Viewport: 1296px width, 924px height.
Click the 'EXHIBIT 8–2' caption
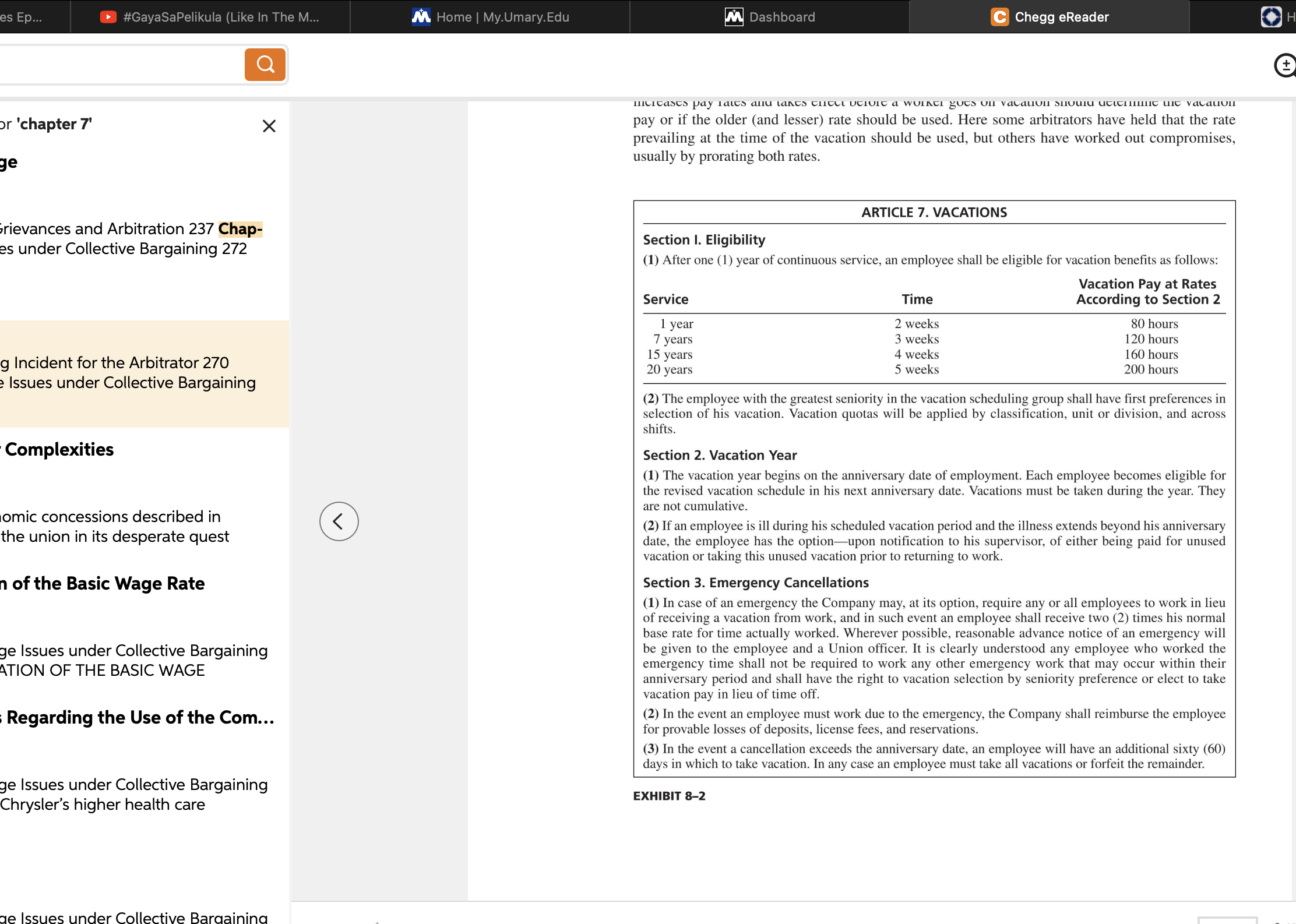[x=669, y=796]
